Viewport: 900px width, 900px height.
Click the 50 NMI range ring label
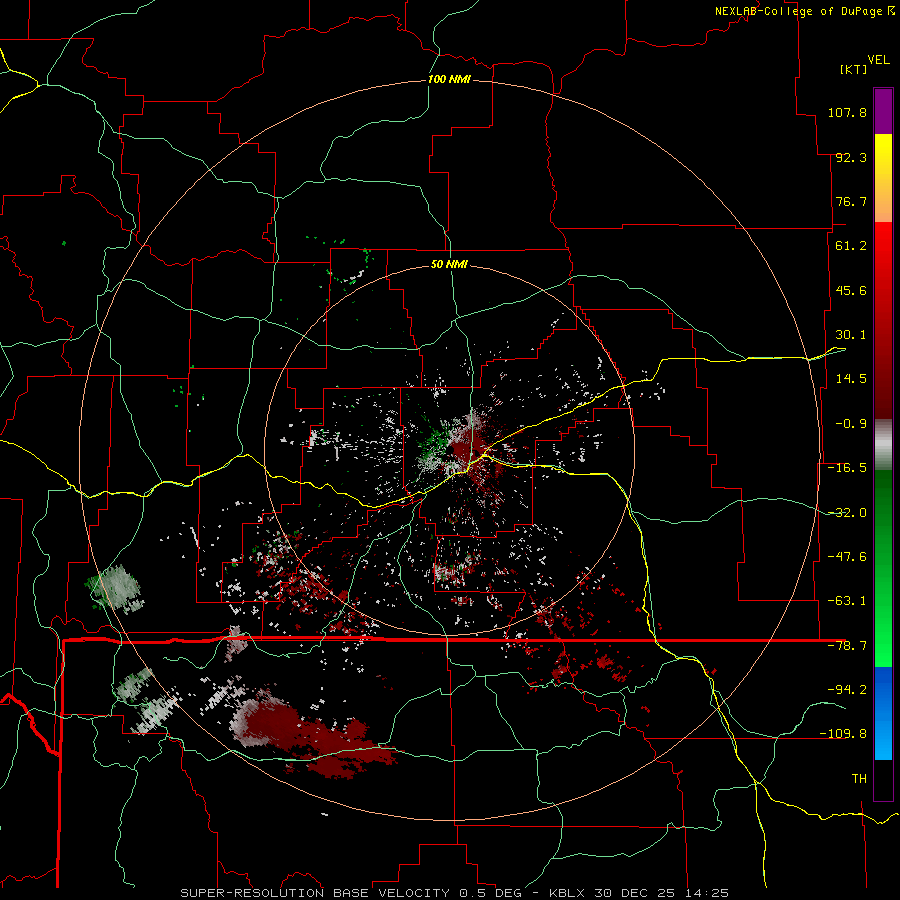[449, 264]
